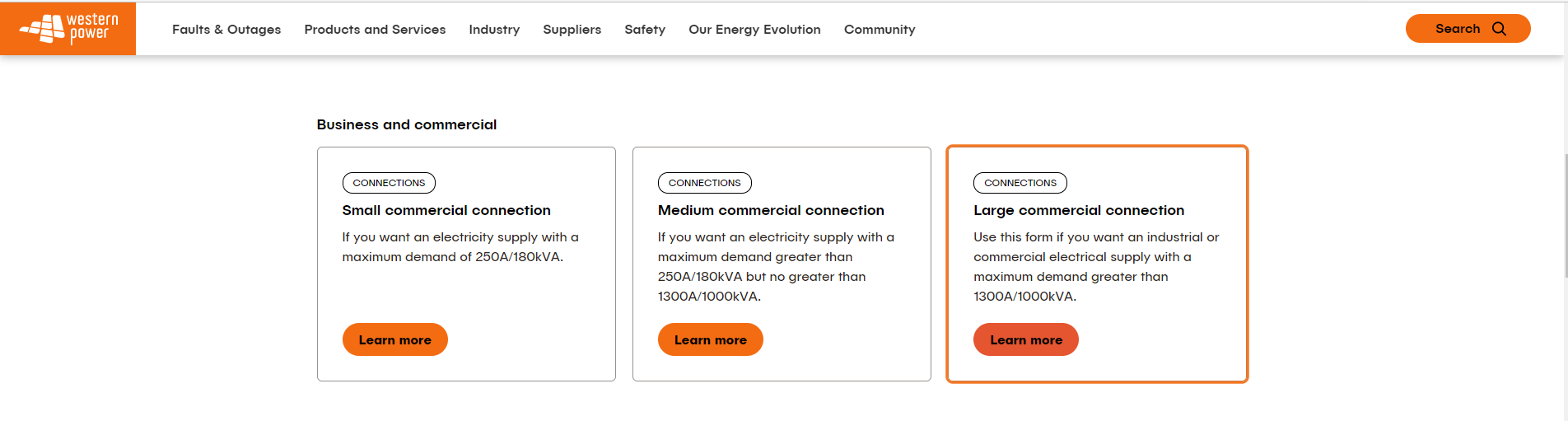Screen dimensions: 1568x421
Task: Click Connections tag on Small commercial card
Action: coord(389,183)
